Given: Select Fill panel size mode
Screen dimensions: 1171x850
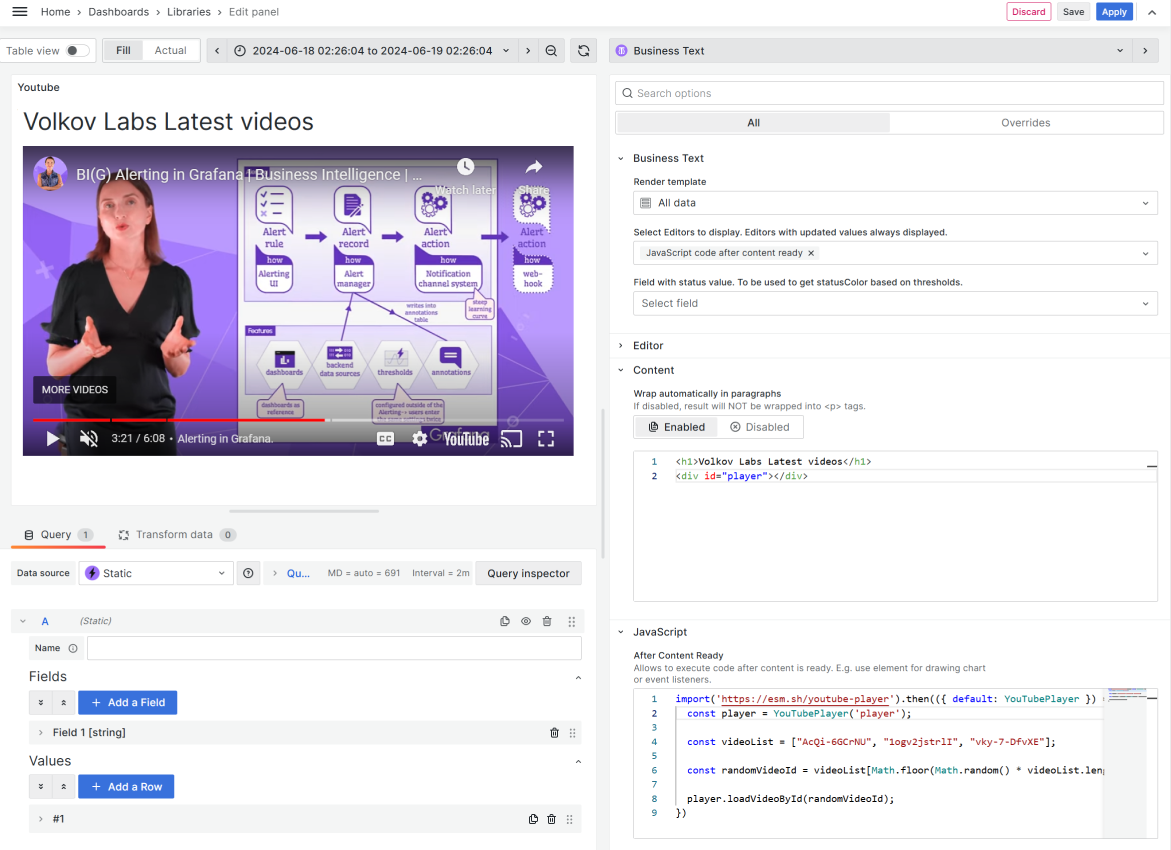Looking at the screenshot, I should click(x=122, y=49).
